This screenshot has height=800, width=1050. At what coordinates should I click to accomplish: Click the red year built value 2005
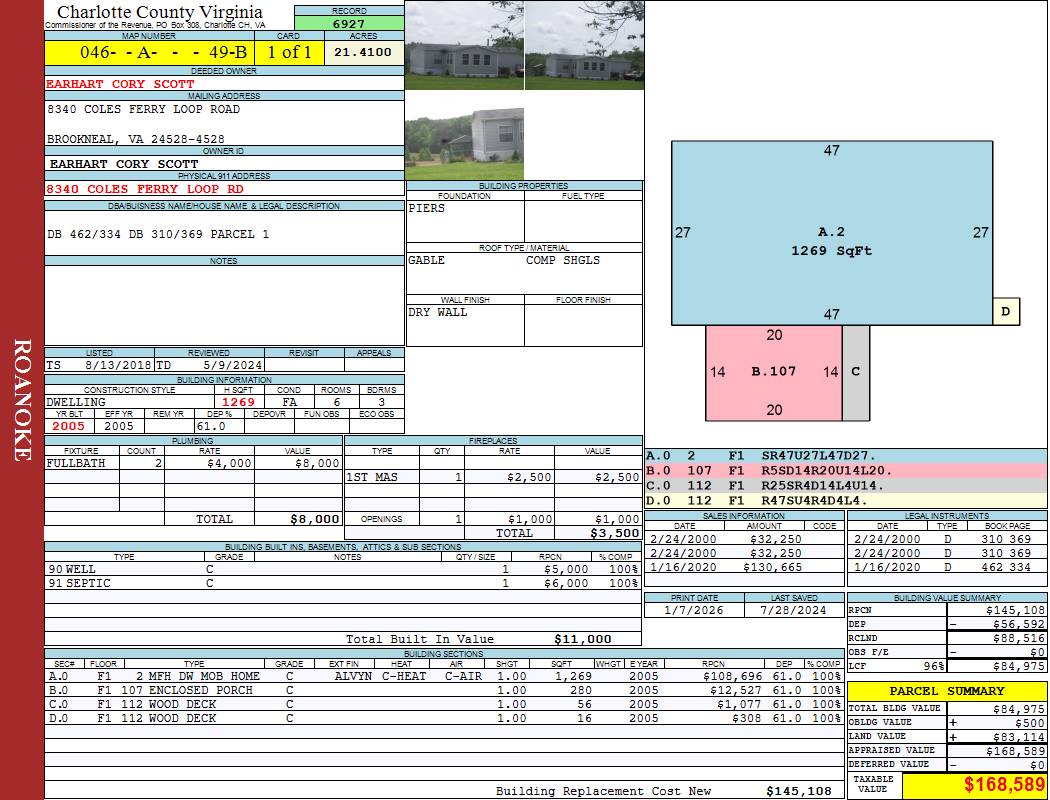[x=68, y=426]
